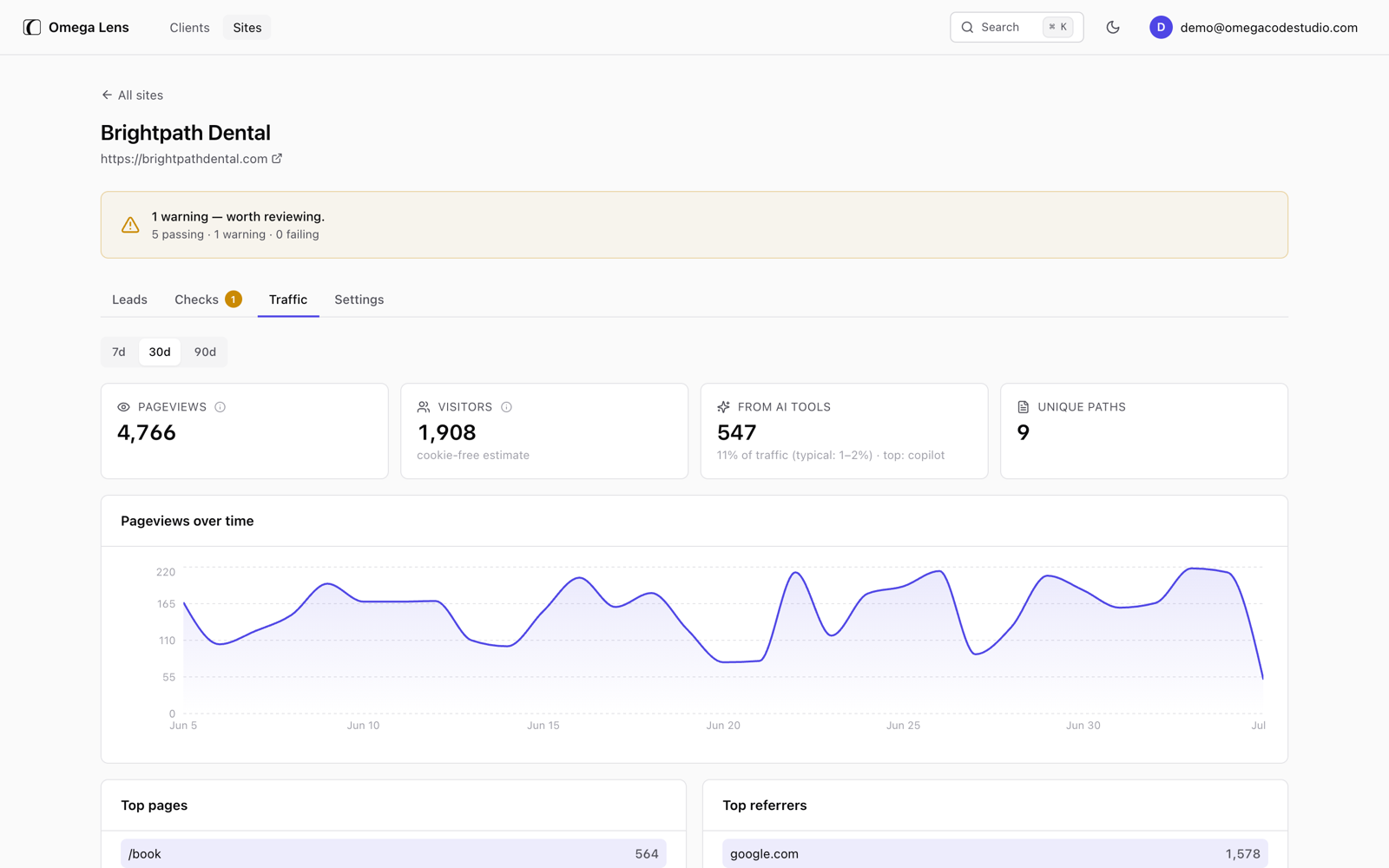The height and width of the screenshot is (868, 1389).
Task: Click the Brightpath Dental page title
Action: [x=186, y=133]
